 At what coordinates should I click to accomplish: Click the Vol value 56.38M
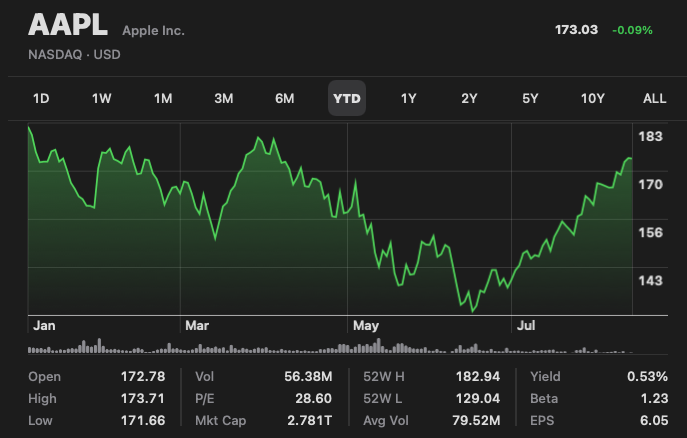pyautogui.click(x=308, y=377)
